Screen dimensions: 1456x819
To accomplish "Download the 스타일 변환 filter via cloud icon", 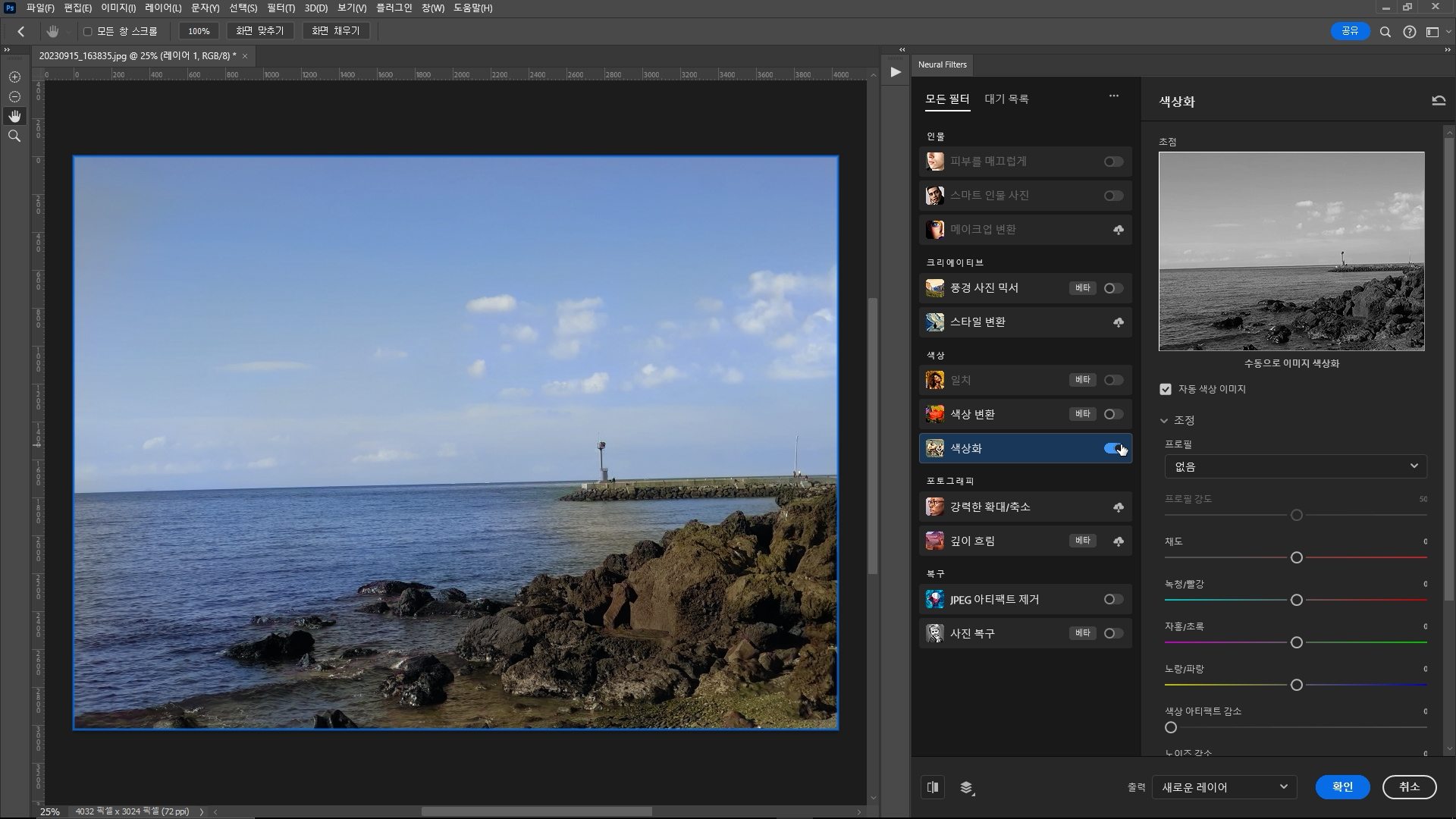I will pos(1118,322).
